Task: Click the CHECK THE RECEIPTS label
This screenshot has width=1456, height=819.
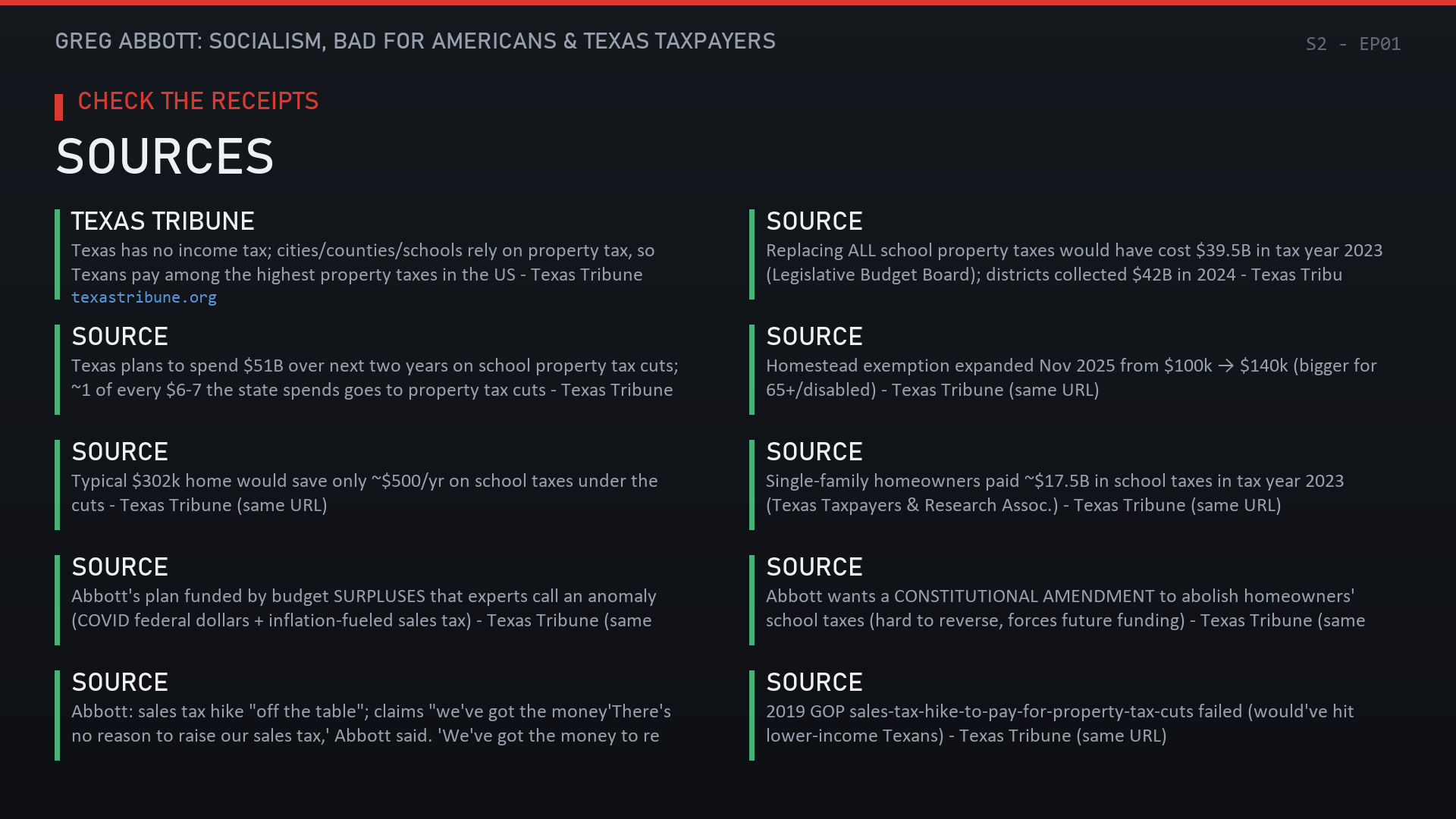Action: 198,101
